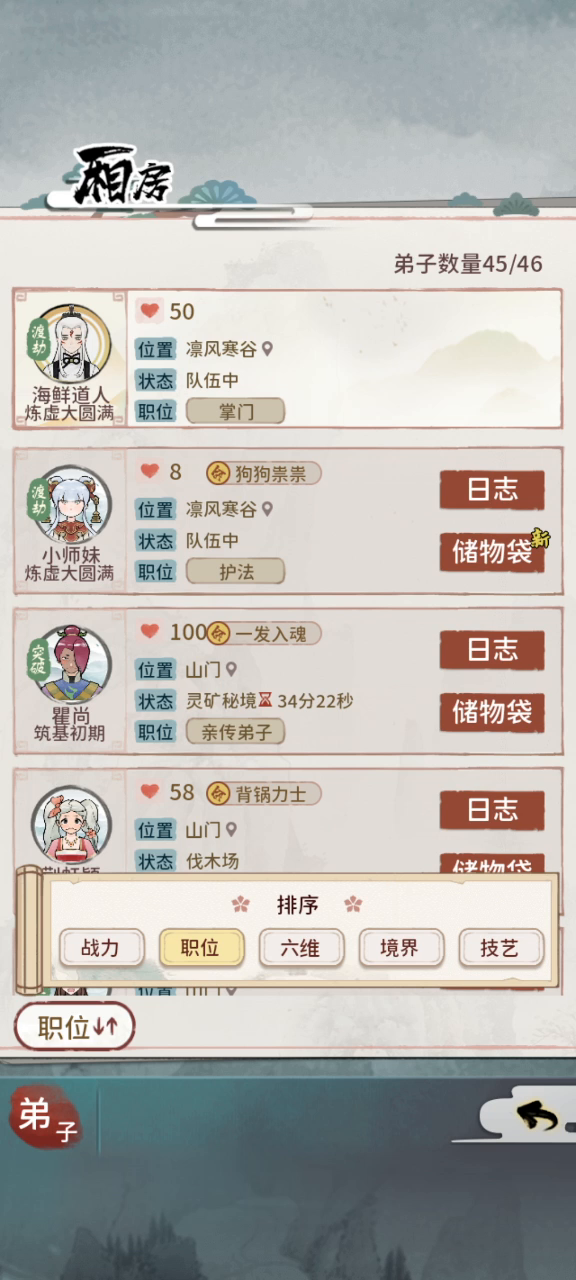576x1280 pixels.
Task: Pick 技艺 in the sort popup
Action: [501, 948]
